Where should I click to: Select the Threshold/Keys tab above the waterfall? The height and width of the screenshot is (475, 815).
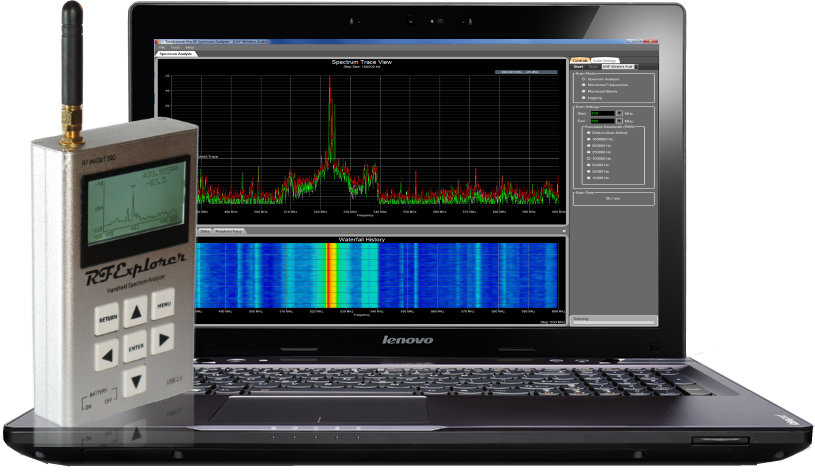coord(229,231)
